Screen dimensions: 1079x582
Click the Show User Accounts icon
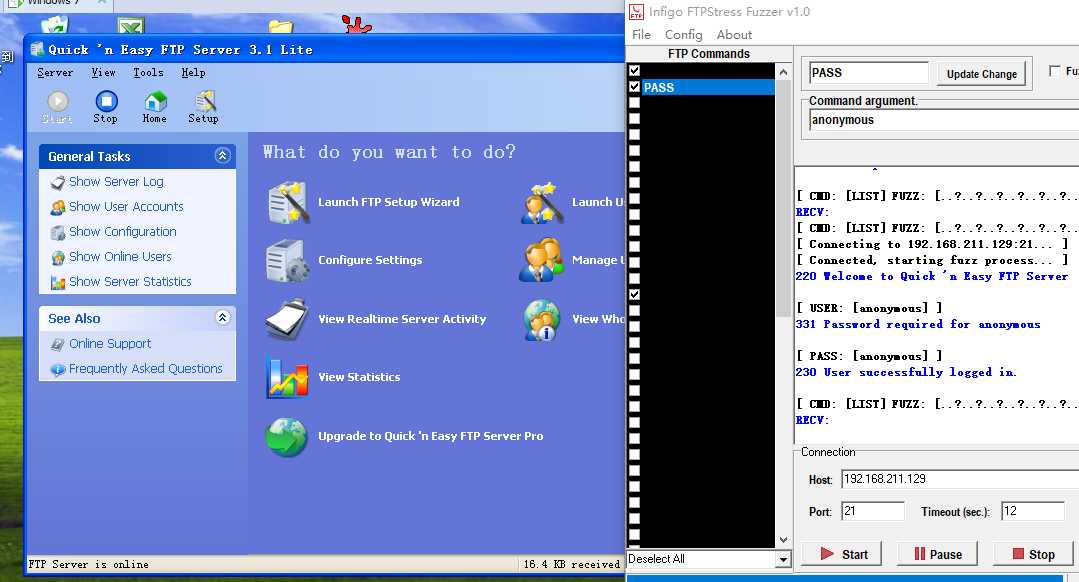click(x=58, y=207)
